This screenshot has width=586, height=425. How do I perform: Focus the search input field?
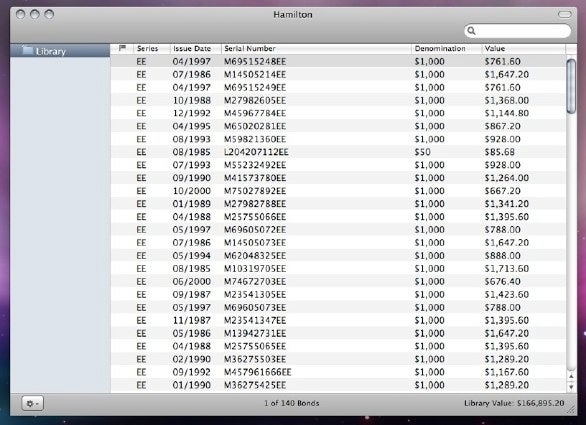point(518,31)
